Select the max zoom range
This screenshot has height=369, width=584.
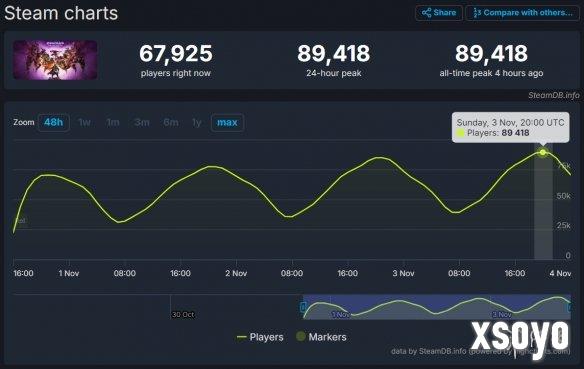pos(227,123)
